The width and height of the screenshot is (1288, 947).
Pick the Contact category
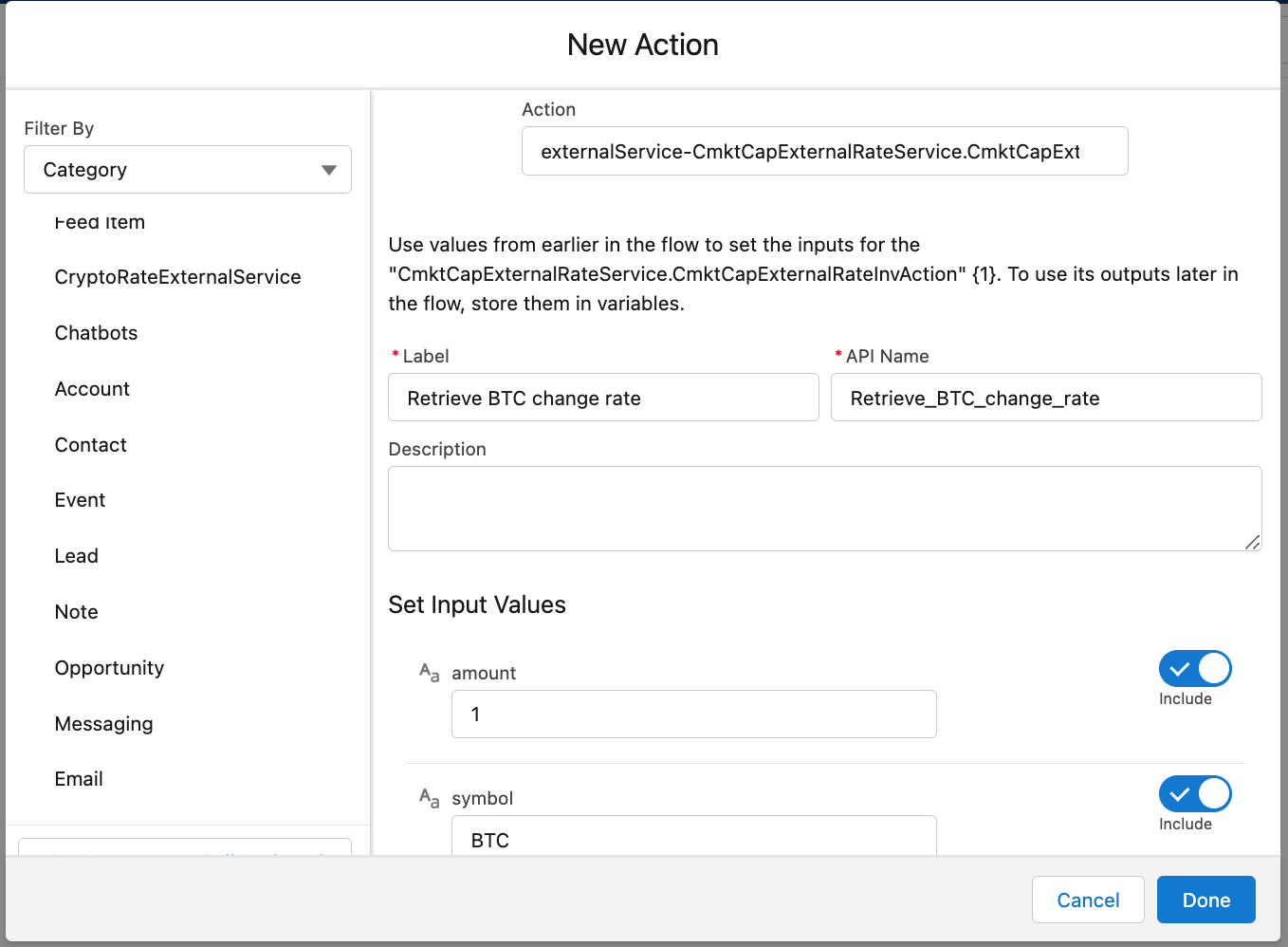(90, 445)
